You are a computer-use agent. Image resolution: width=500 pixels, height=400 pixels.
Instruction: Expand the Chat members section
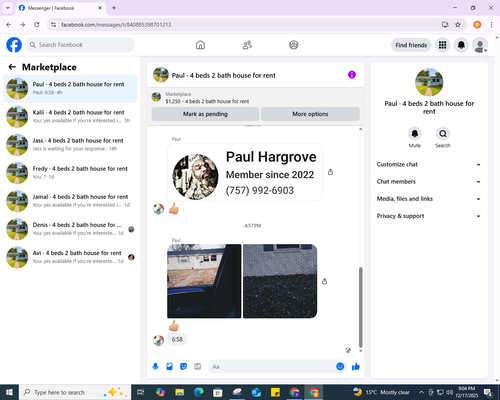pyautogui.click(x=429, y=182)
